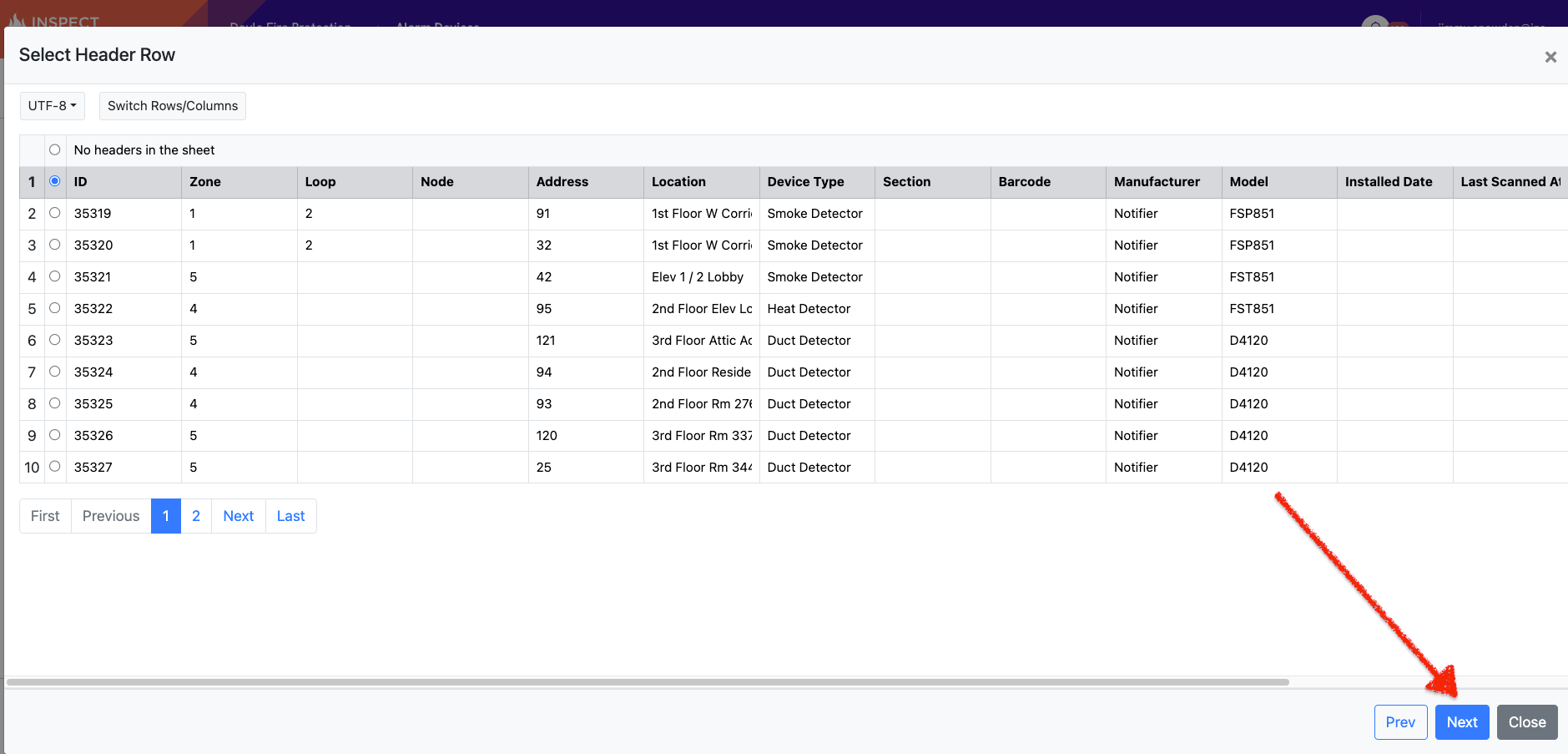The height and width of the screenshot is (754, 1568).
Task: Click the Node column header
Action: (x=471, y=182)
